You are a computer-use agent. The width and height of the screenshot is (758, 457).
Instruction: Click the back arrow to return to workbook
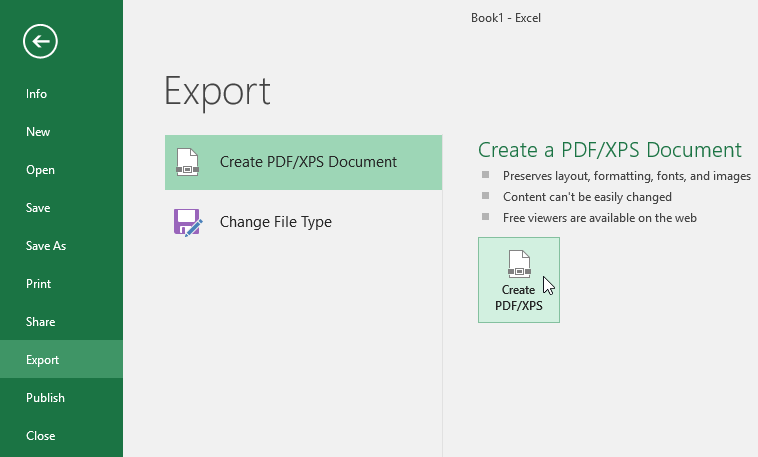(41, 41)
